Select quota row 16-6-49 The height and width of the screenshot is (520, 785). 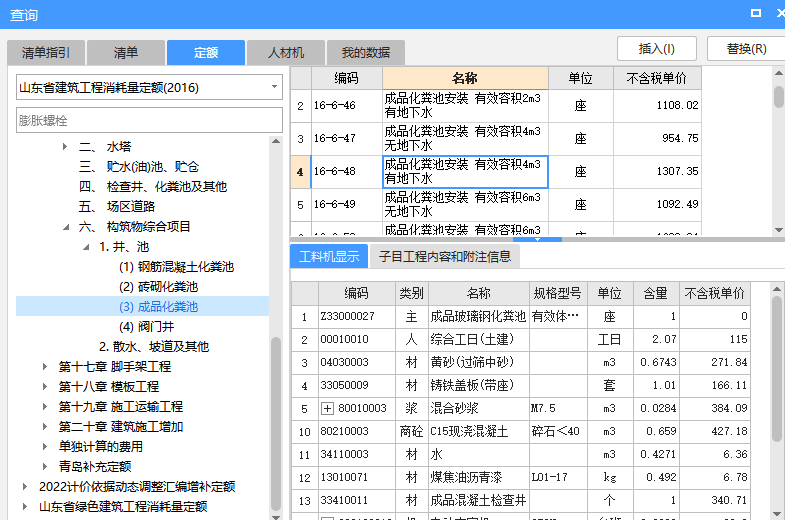pyautogui.click(x=496, y=205)
